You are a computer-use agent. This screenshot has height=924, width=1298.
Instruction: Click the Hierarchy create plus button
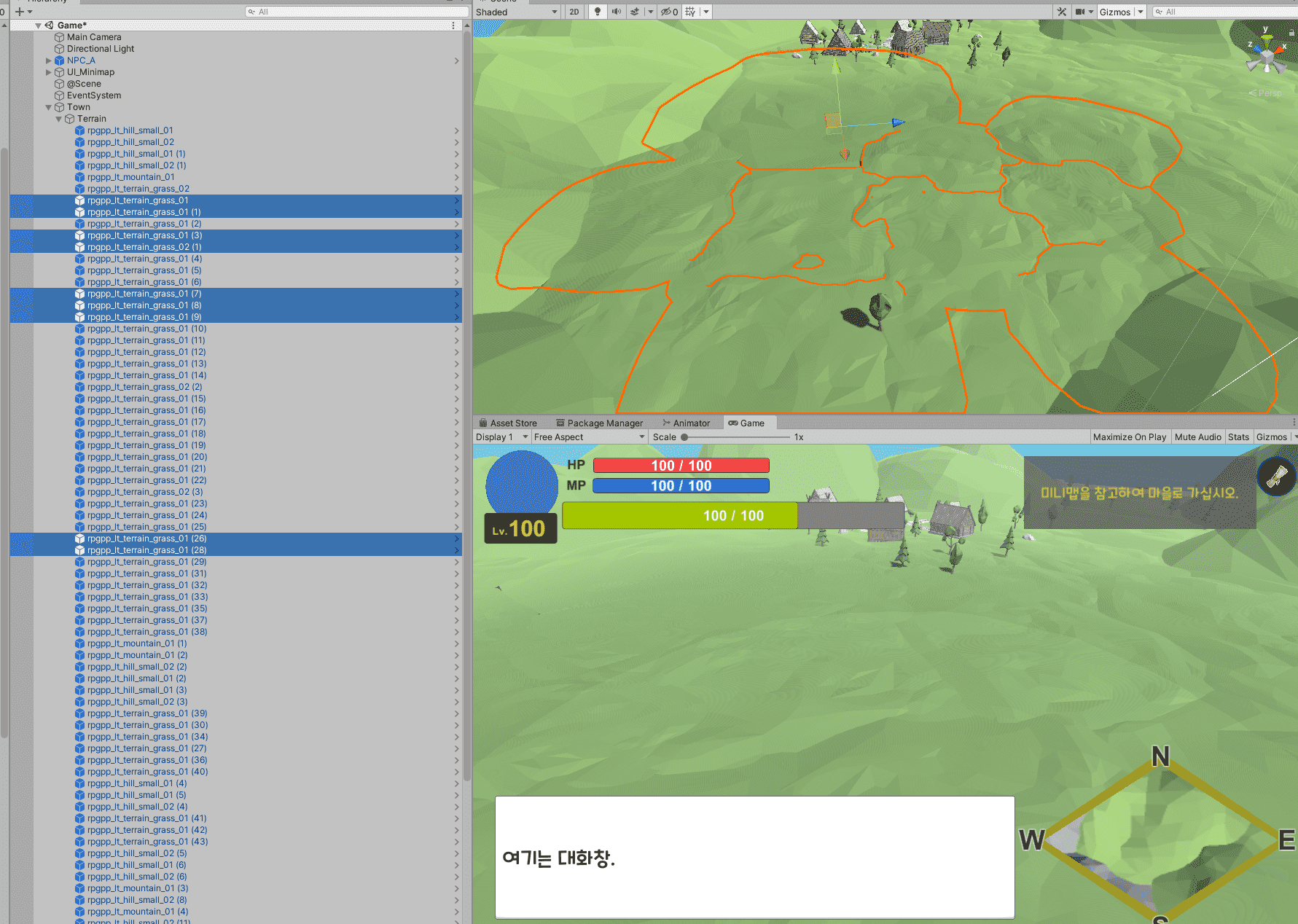click(20, 12)
